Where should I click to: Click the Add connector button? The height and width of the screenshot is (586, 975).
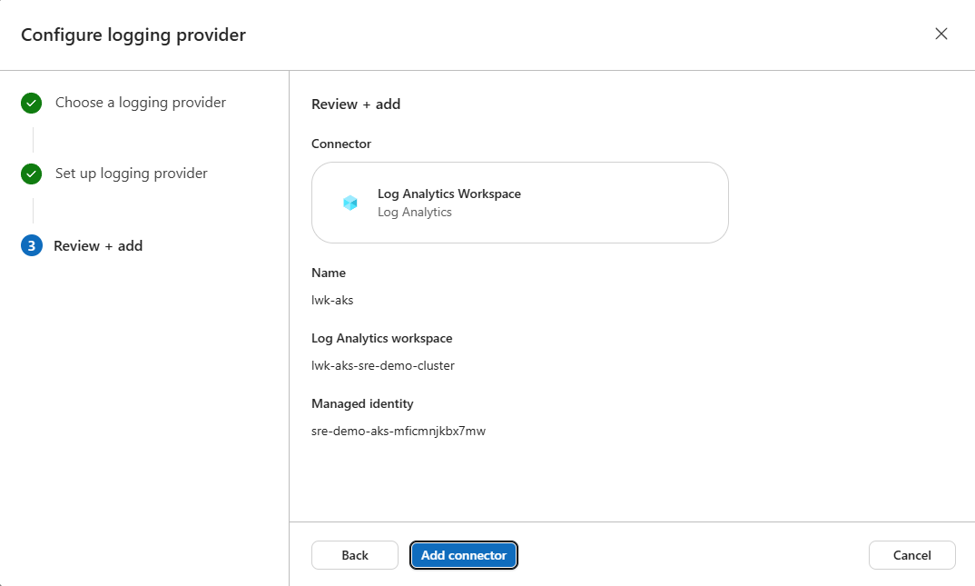[463, 555]
